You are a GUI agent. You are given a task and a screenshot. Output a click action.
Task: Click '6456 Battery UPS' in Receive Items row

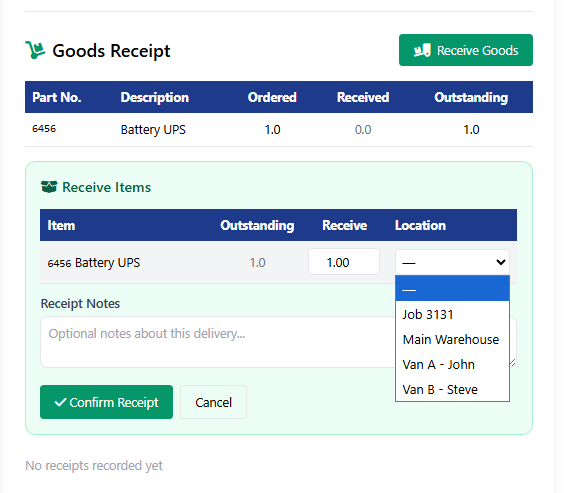click(93, 262)
